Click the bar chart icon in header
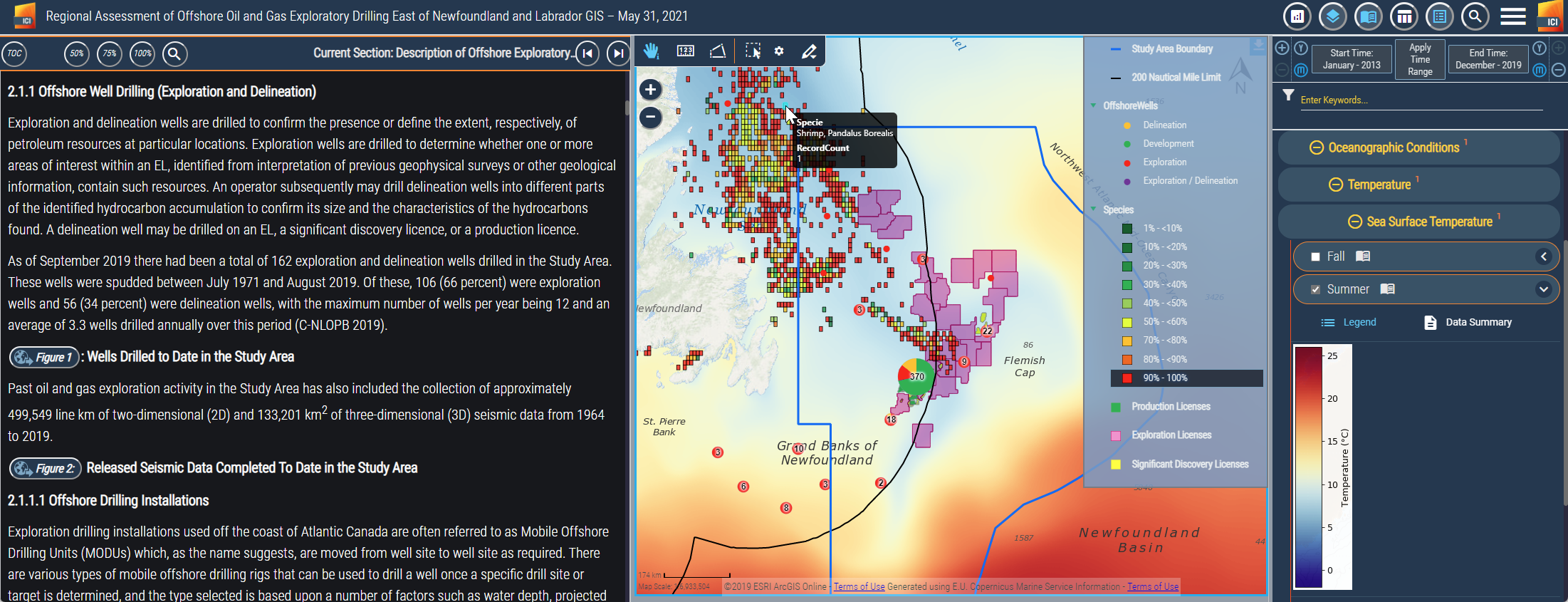This screenshot has width=1568, height=602. click(x=1297, y=16)
